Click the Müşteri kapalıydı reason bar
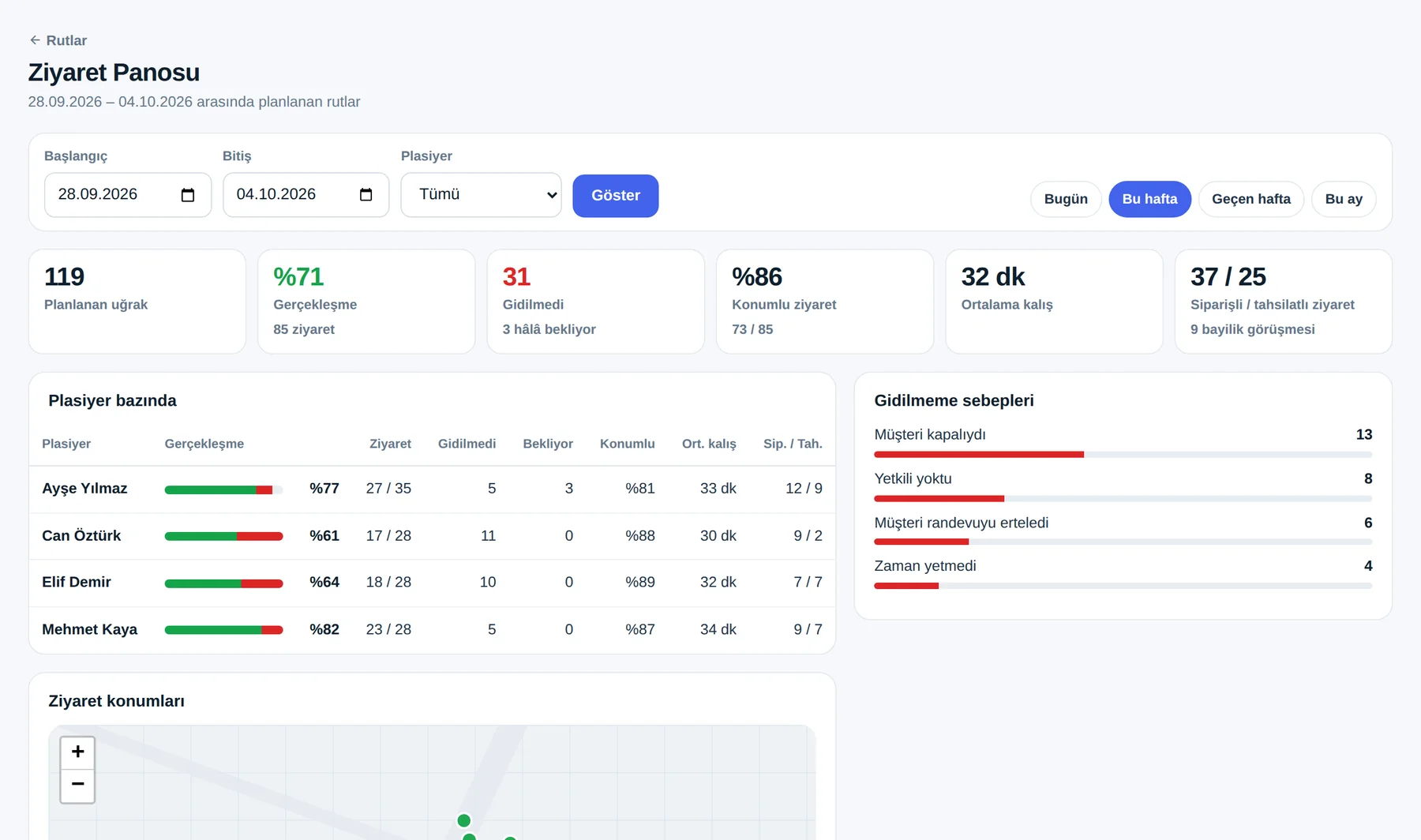The width and height of the screenshot is (1421, 840). click(1123, 455)
